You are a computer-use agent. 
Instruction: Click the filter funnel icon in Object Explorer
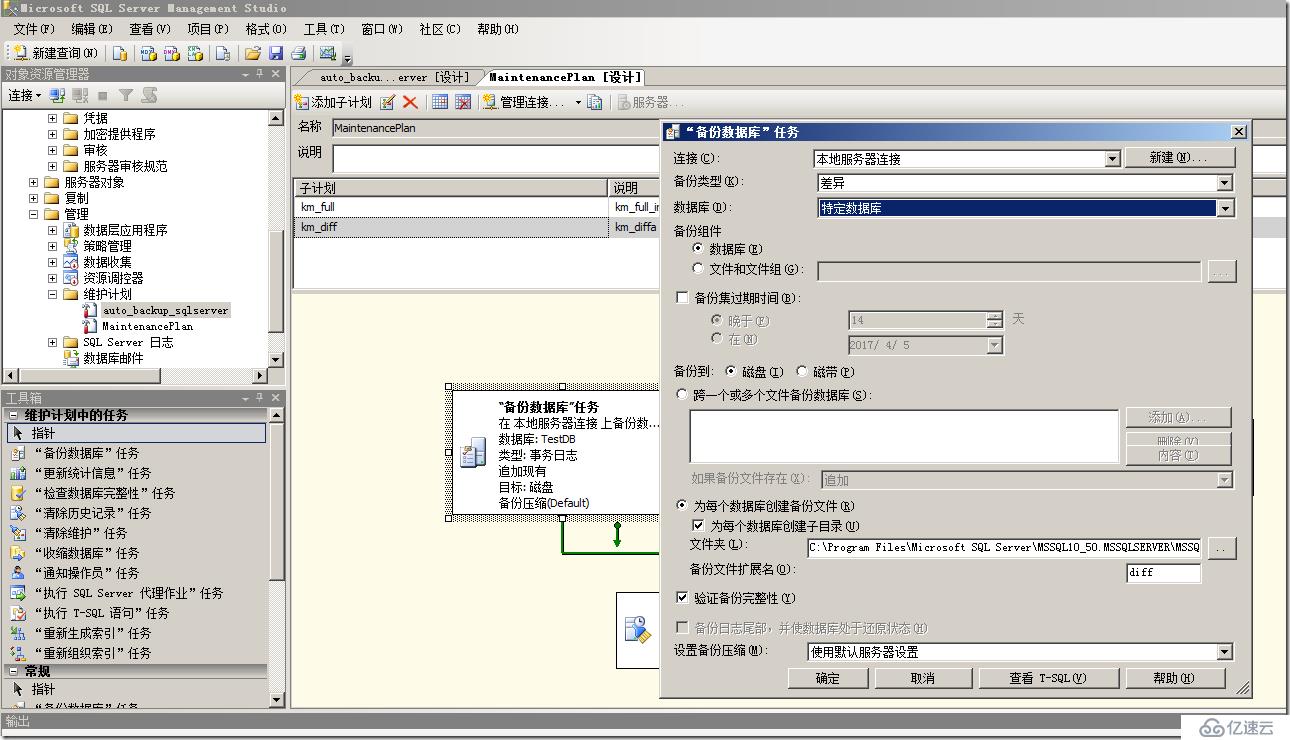pyautogui.click(x=126, y=95)
